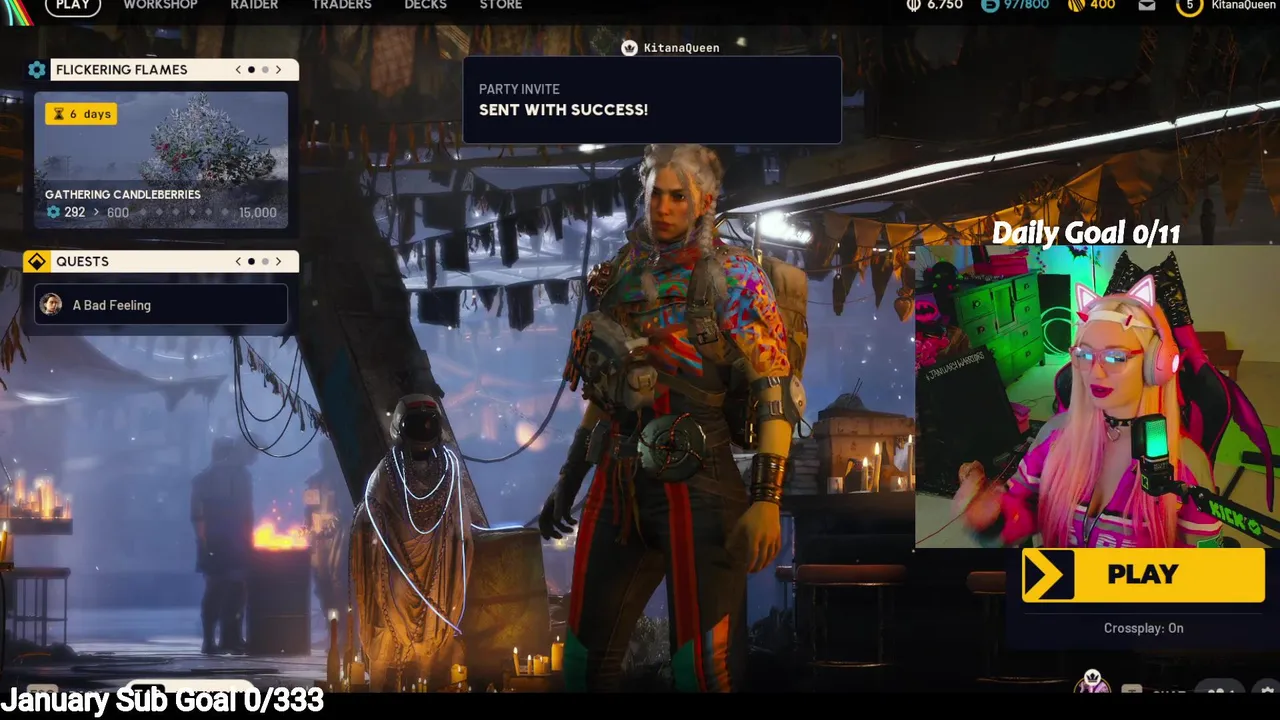Viewport: 1280px width, 720px height.
Task: Open the TRADERS tab
Action: pos(341,6)
